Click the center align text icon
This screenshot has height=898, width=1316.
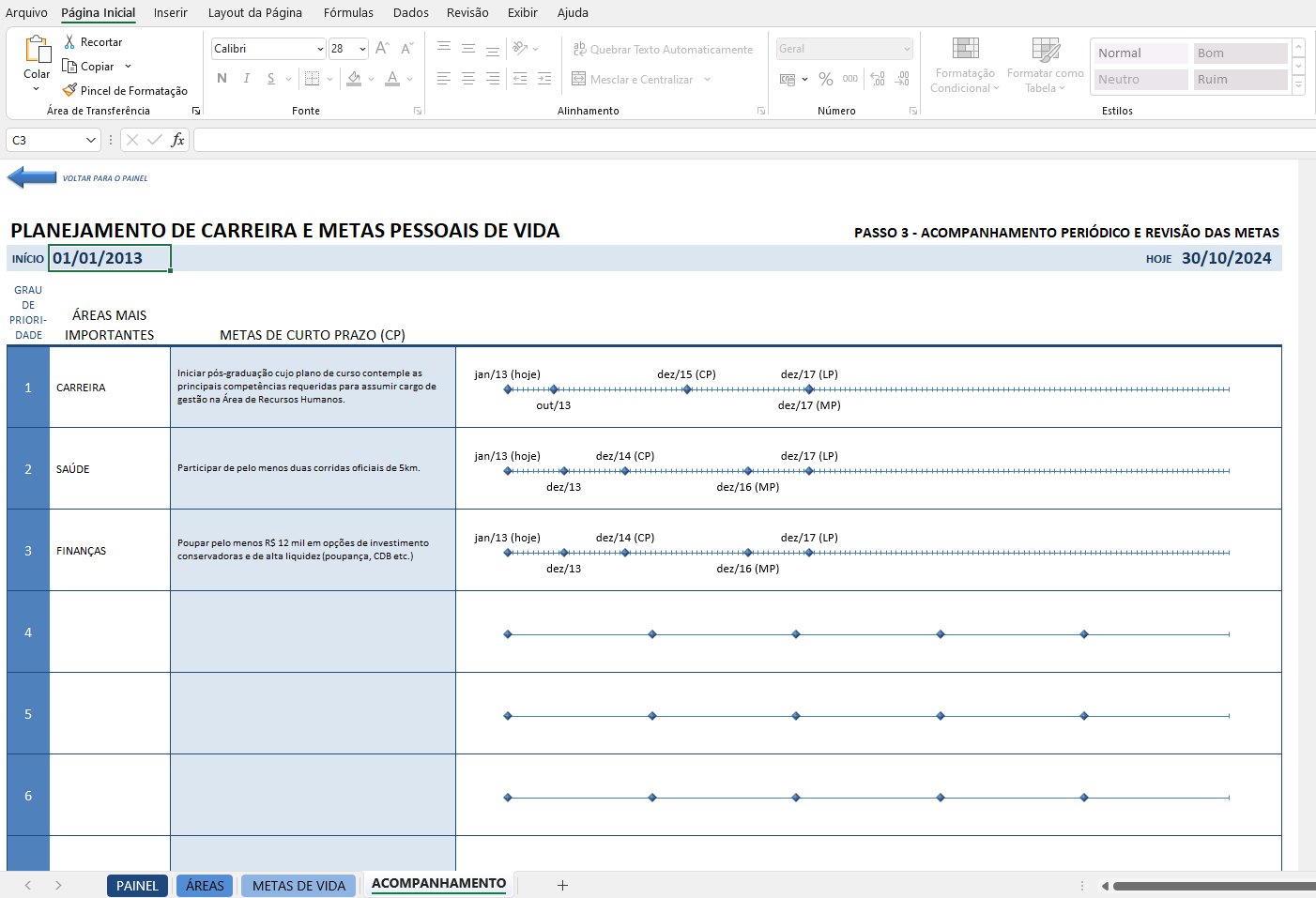[x=468, y=80]
